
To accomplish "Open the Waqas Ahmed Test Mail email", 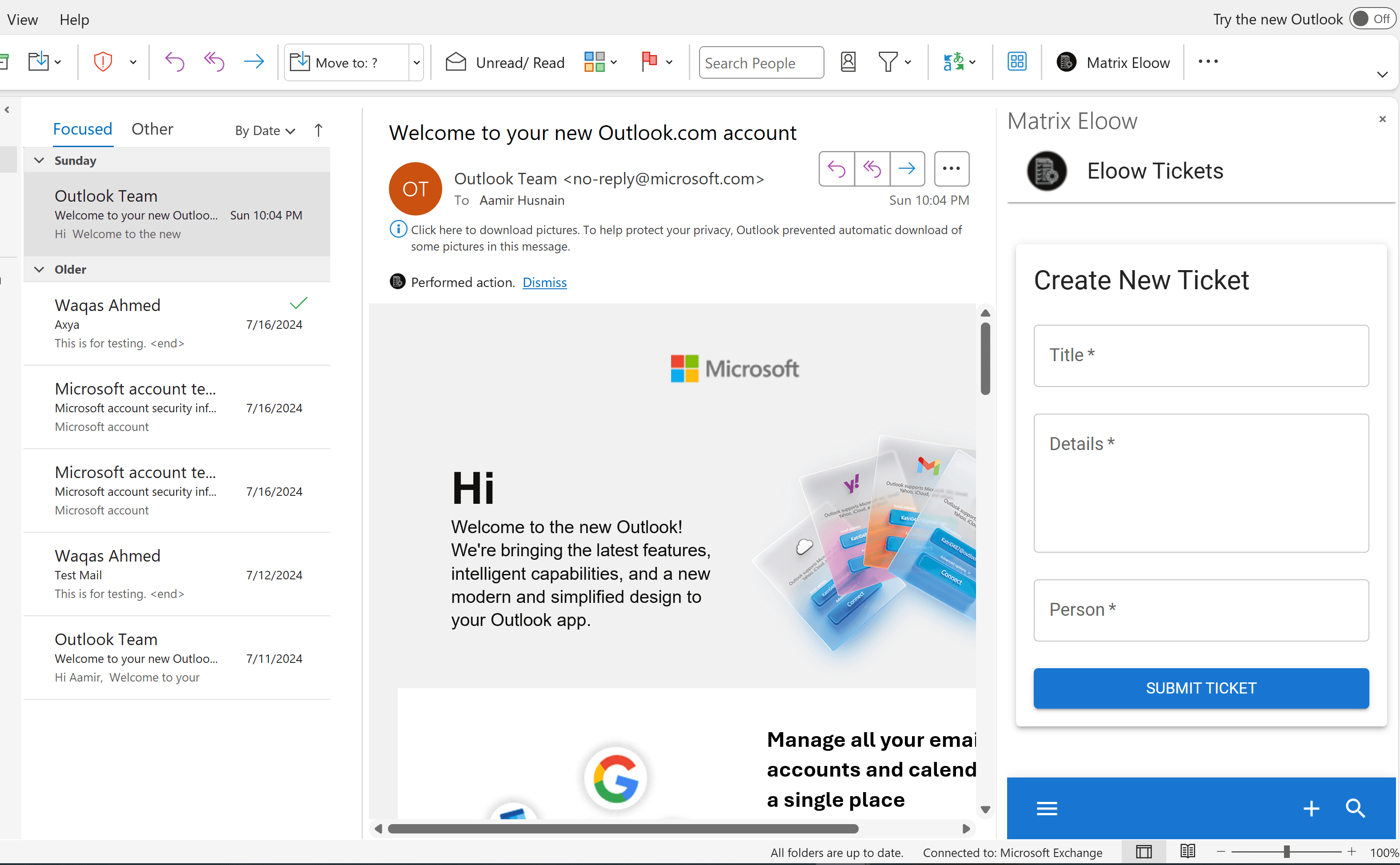I will [x=177, y=574].
